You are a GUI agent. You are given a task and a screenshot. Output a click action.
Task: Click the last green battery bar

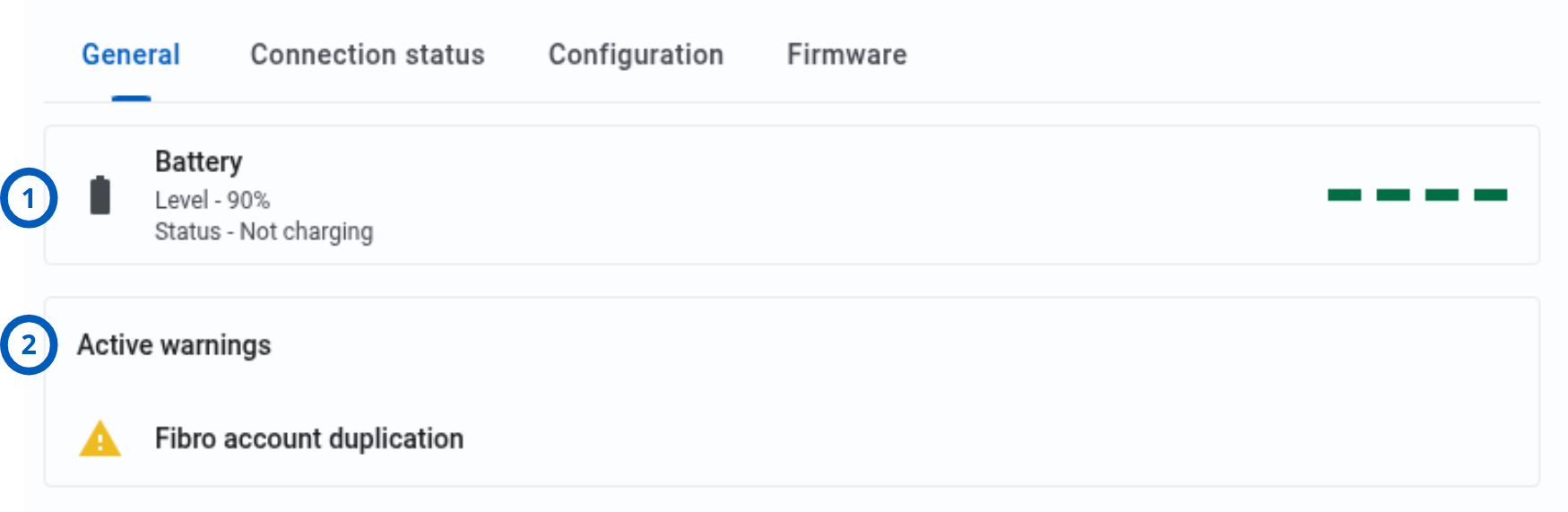pos(1491,195)
